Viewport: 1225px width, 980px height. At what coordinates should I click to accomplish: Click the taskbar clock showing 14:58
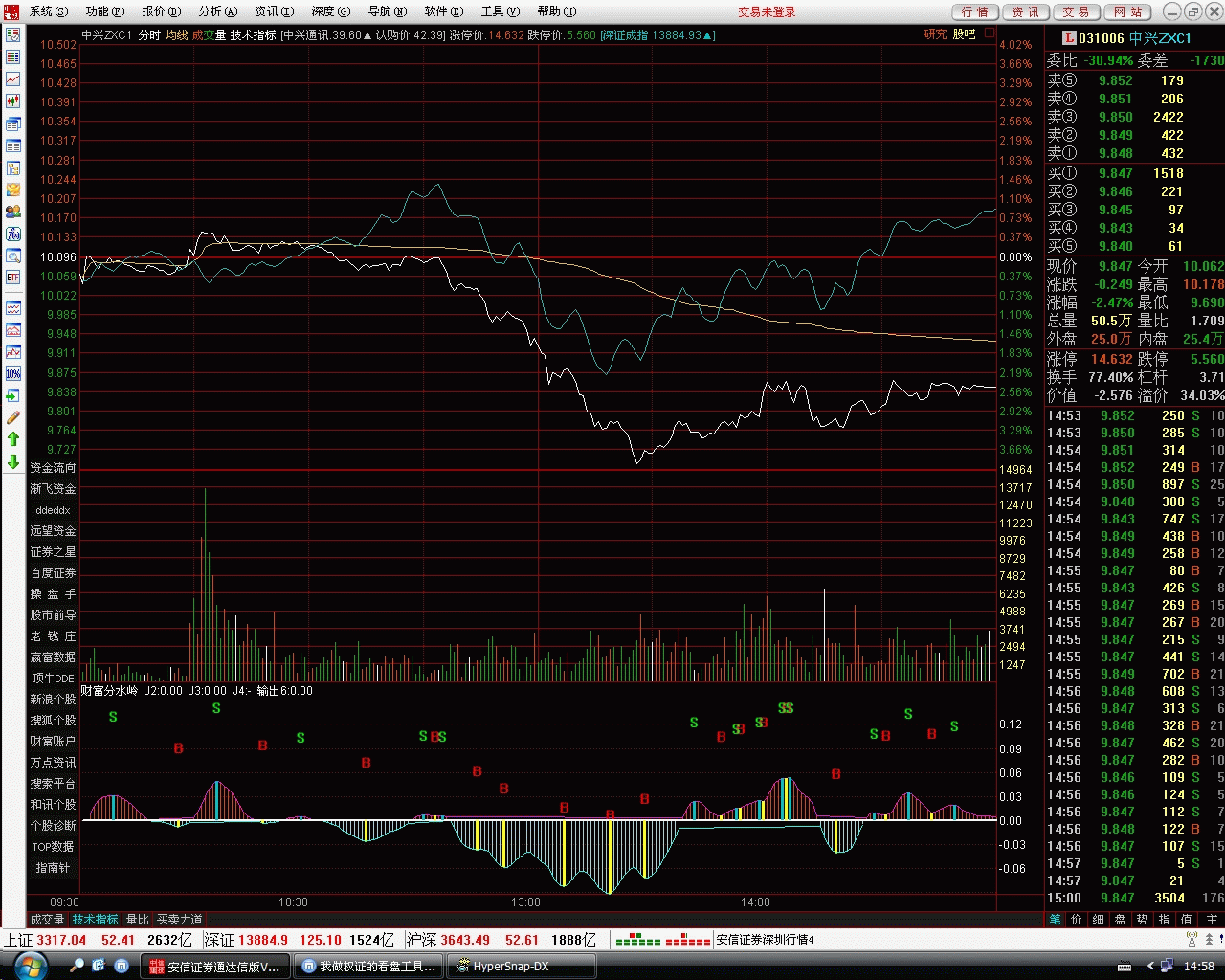(1199, 967)
